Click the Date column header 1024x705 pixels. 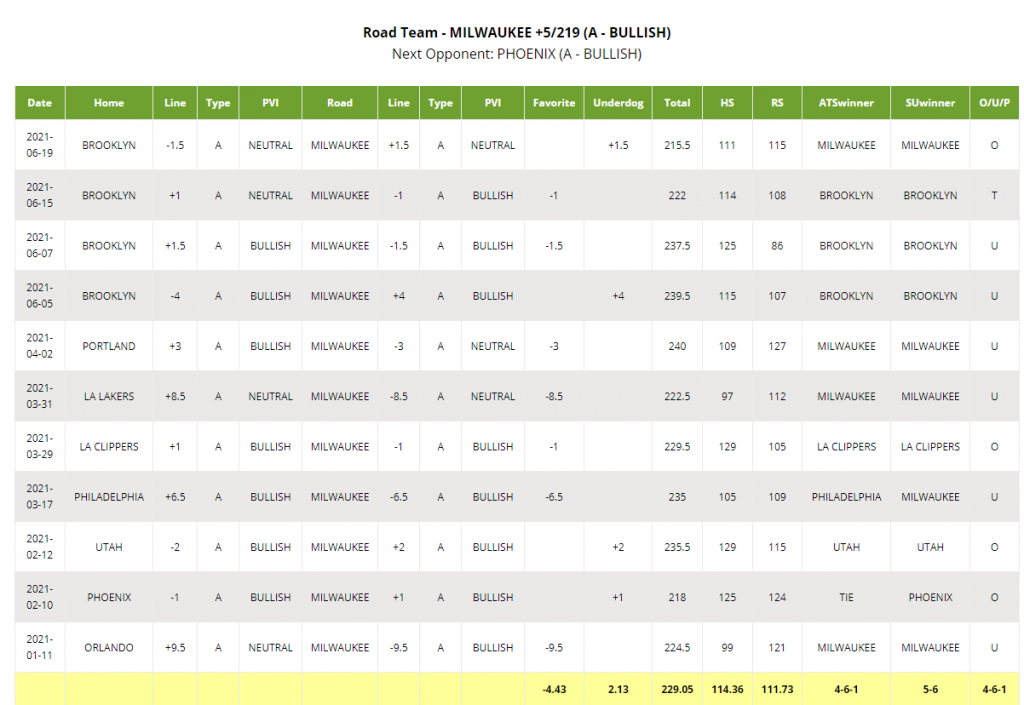coord(40,102)
